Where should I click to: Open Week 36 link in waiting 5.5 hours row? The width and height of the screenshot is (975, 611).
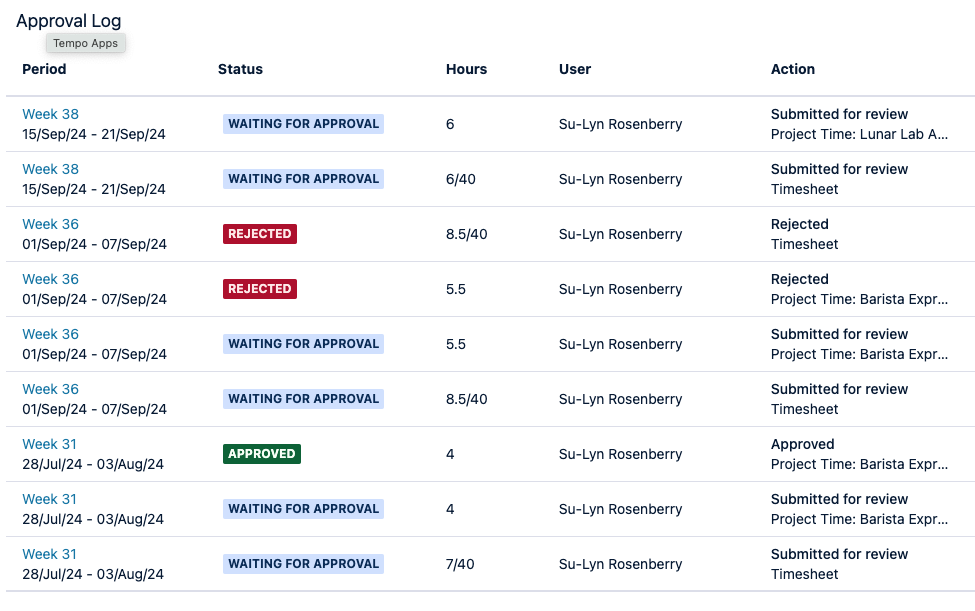point(50,334)
